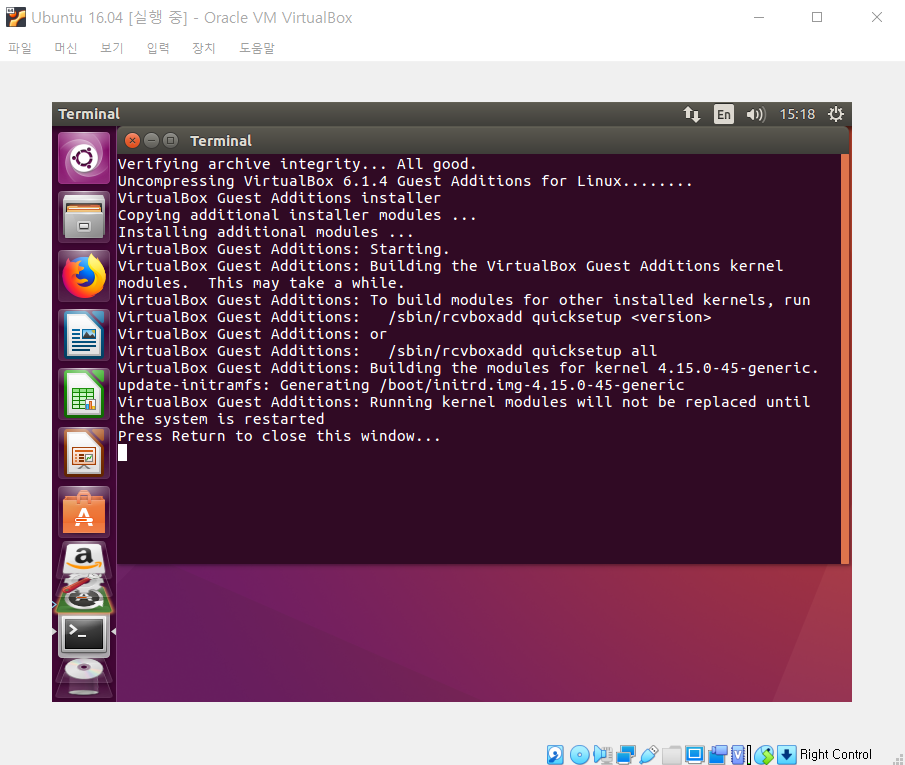Viewport: 905px width, 765px height.
Task: Click the Terminal window title label
Action: pyautogui.click(x=221, y=141)
